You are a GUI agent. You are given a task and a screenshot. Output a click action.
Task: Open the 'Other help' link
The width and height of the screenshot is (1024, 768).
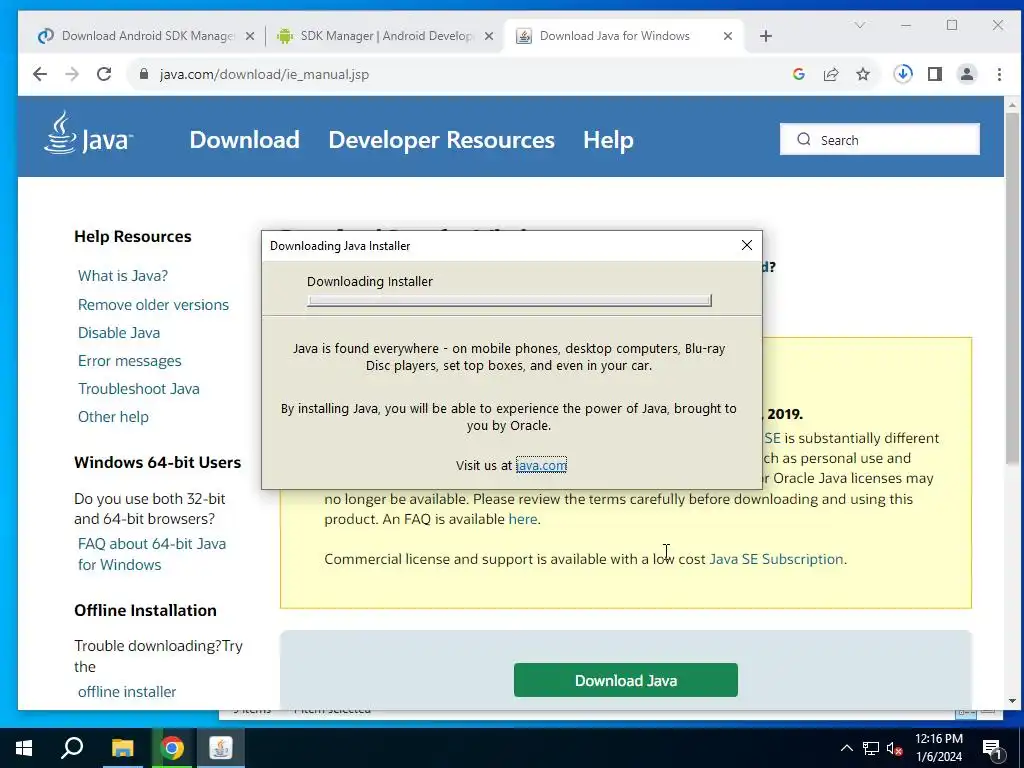(x=113, y=417)
